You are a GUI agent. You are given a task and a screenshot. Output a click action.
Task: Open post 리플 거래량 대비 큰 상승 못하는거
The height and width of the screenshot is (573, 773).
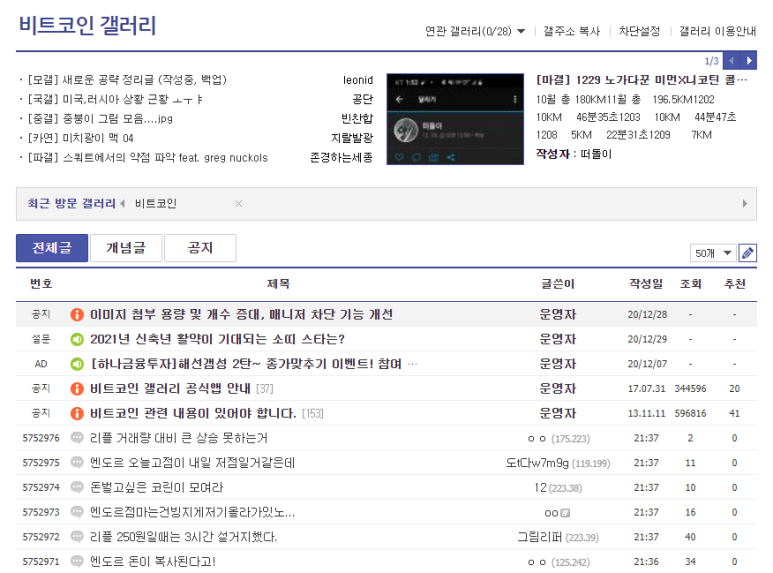179,438
